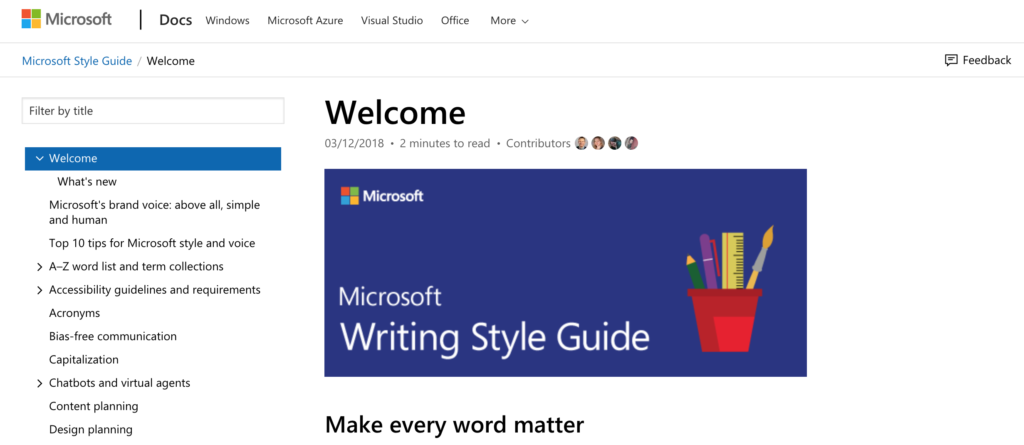Open Top 10 tips for Microsoft style

[152, 243]
